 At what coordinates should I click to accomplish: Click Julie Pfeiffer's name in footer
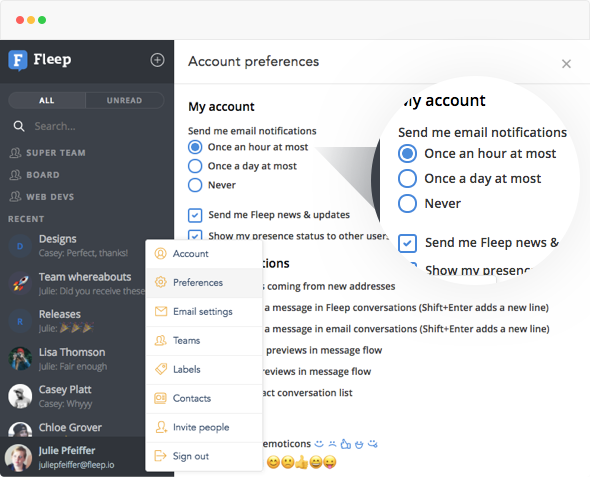click(67, 451)
